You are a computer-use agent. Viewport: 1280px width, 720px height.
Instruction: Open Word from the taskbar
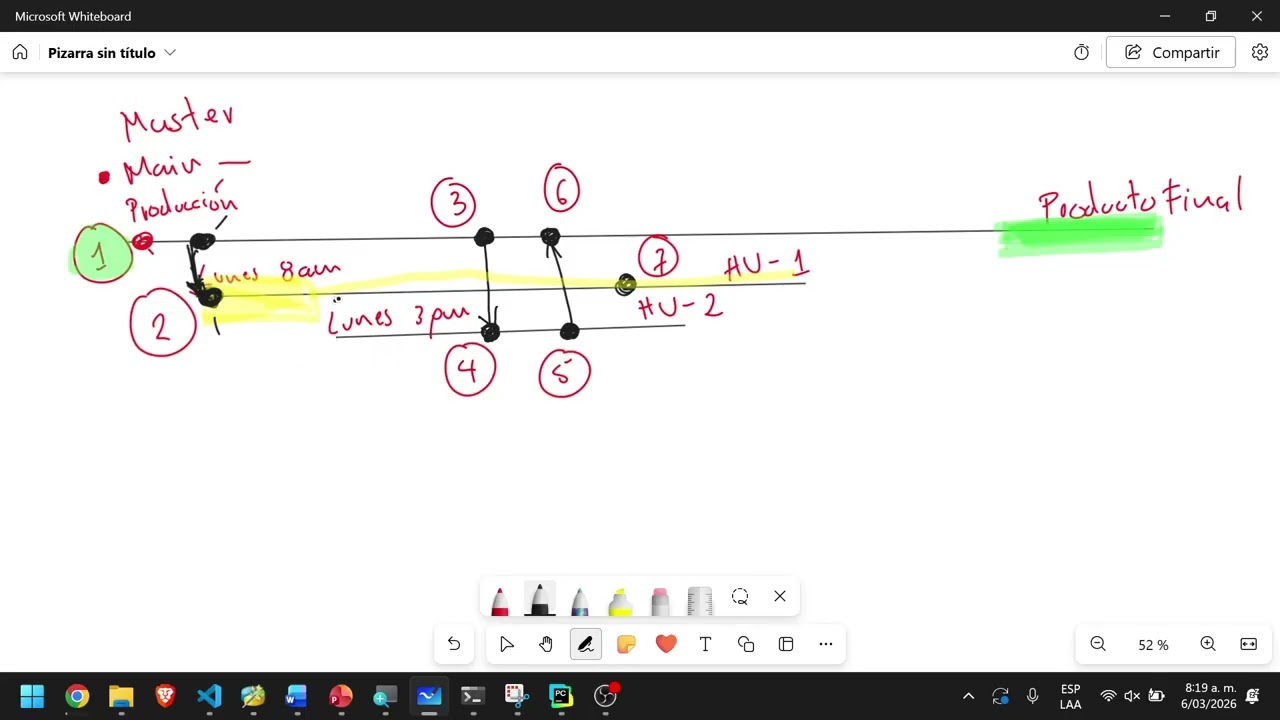pos(297,696)
